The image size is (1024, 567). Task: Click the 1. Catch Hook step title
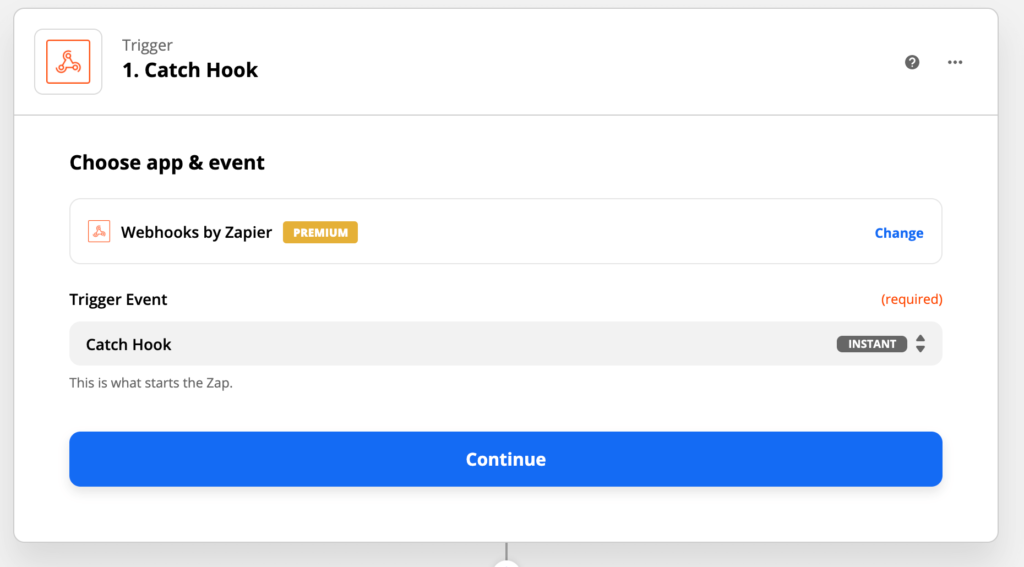pyautogui.click(x=190, y=70)
